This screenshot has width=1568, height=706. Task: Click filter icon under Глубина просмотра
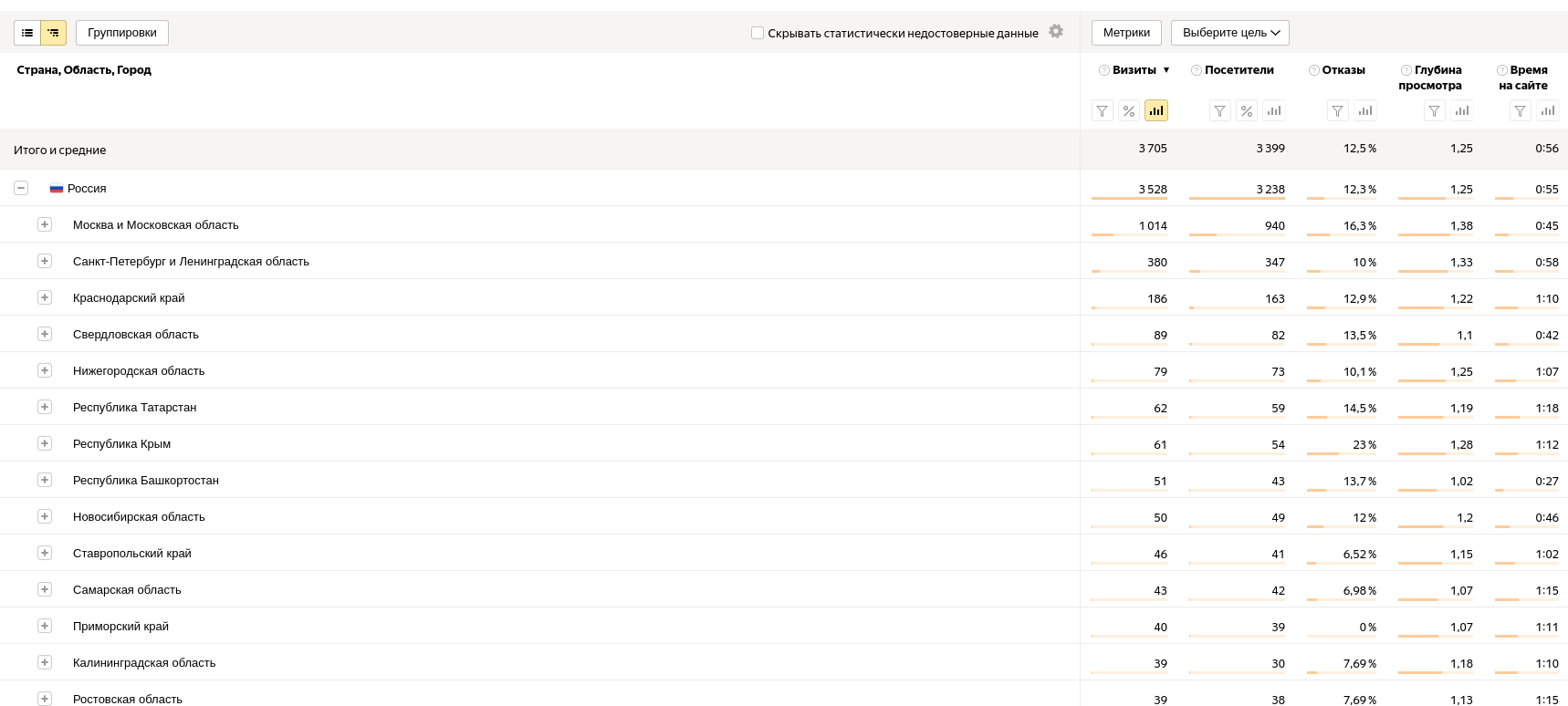[1435, 111]
